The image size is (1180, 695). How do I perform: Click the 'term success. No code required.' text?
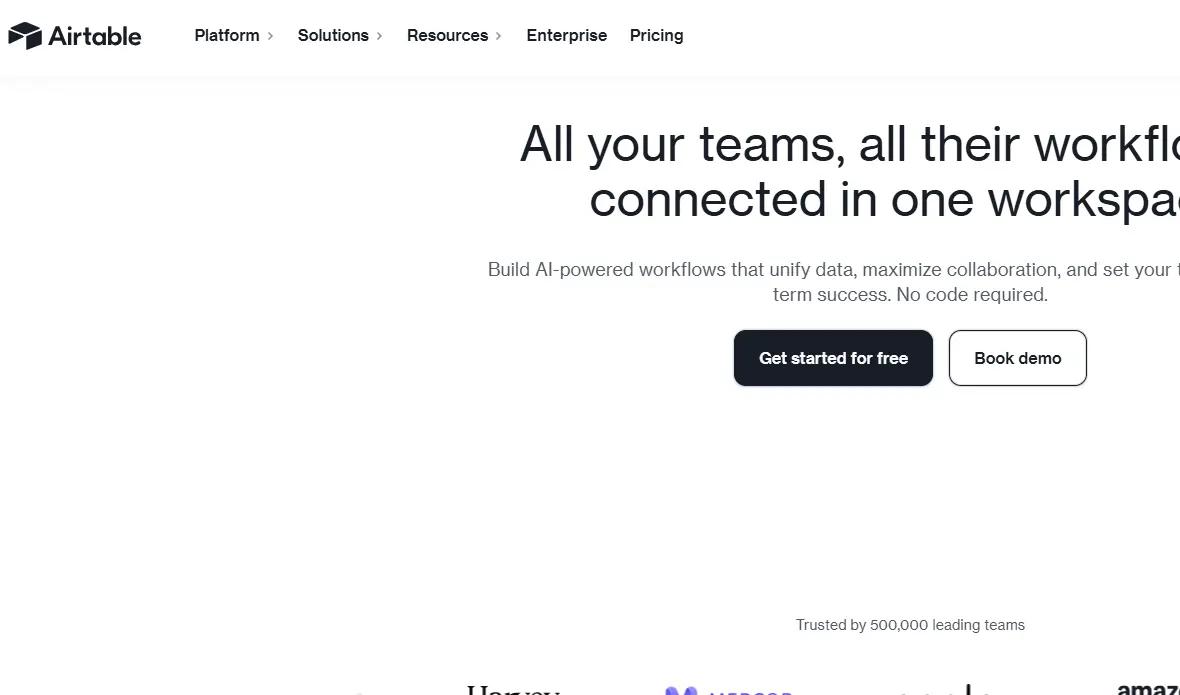[x=910, y=294]
